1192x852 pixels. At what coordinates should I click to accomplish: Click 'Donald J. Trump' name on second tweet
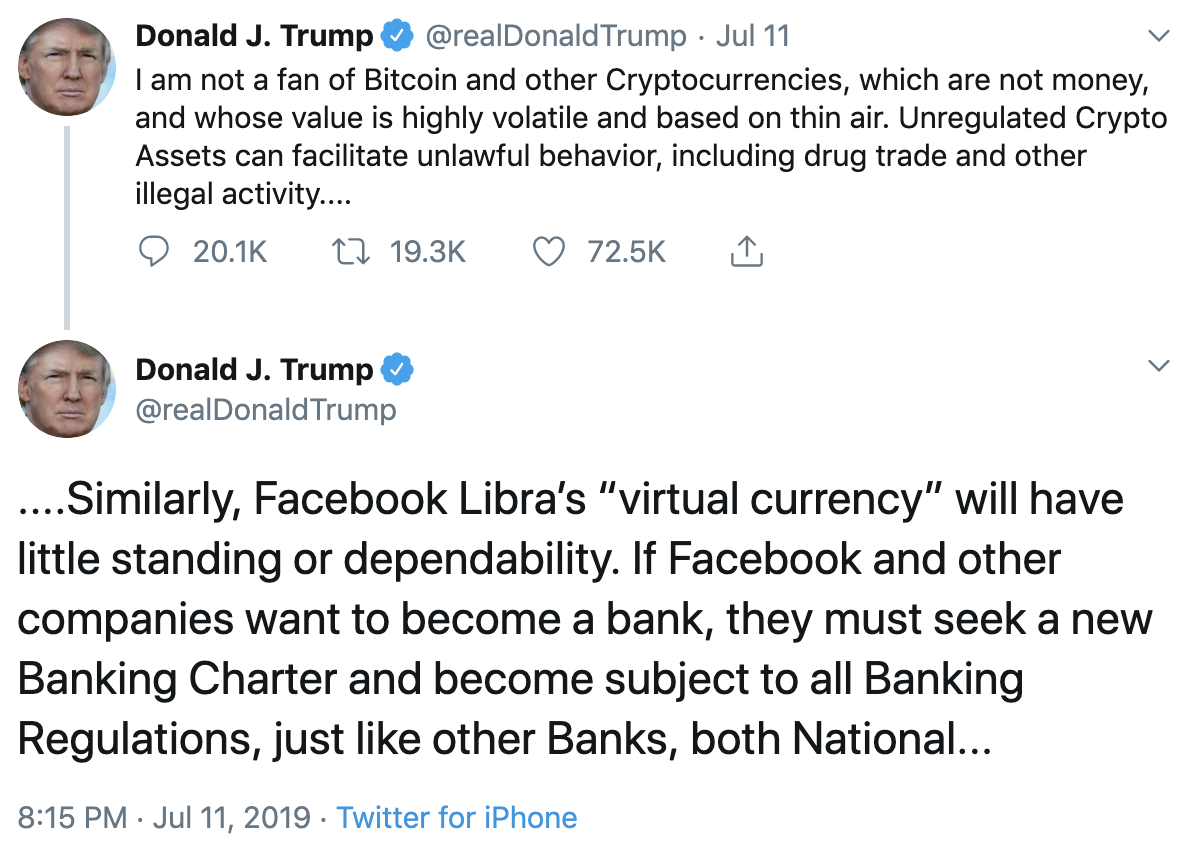(x=254, y=370)
